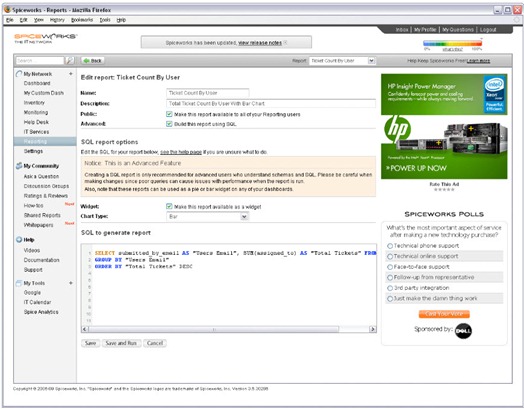This screenshot has height=409, width=524.
Task: Open see the help page link
Action: tap(181, 152)
